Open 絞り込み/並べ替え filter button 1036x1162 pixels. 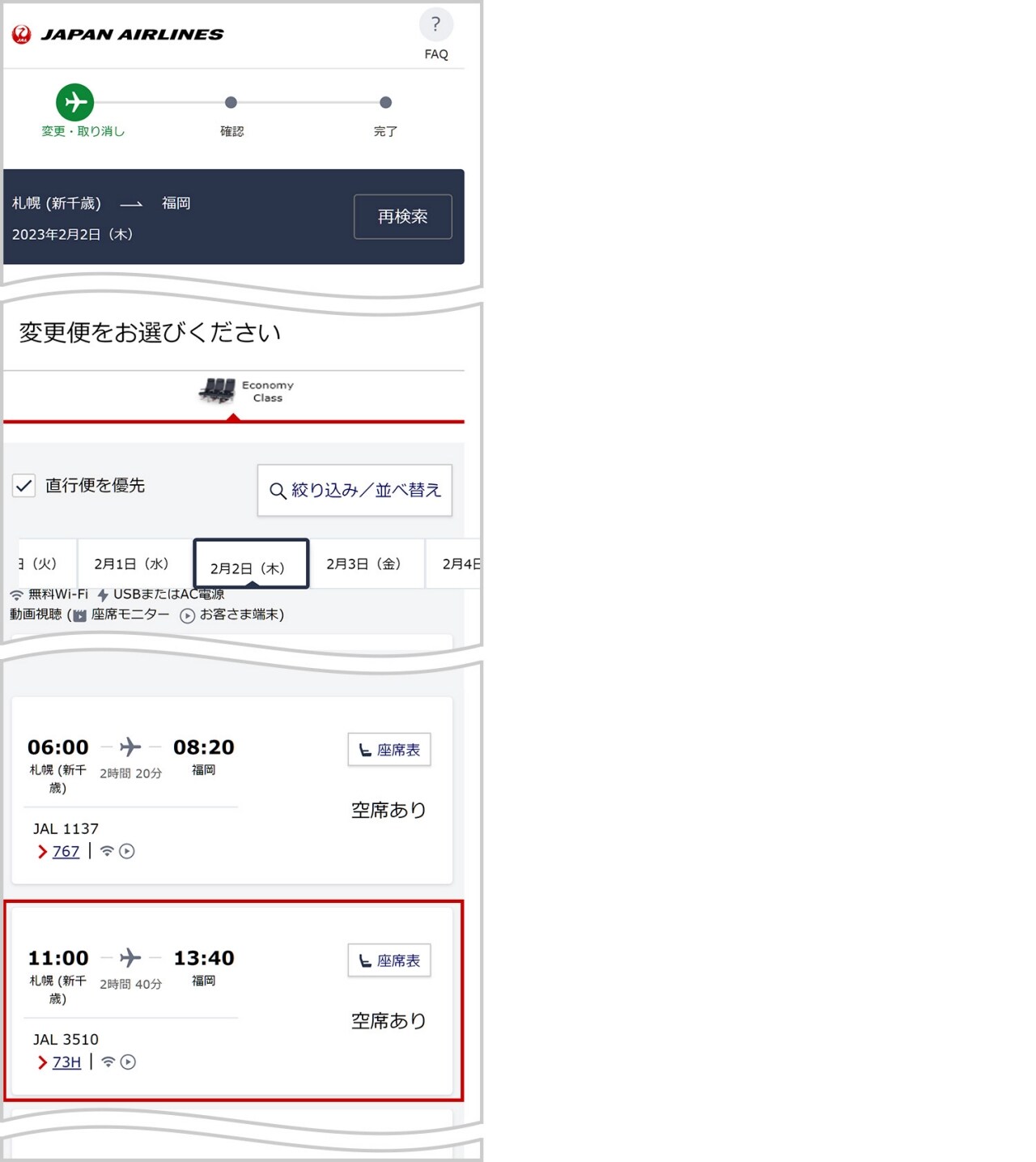[355, 490]
